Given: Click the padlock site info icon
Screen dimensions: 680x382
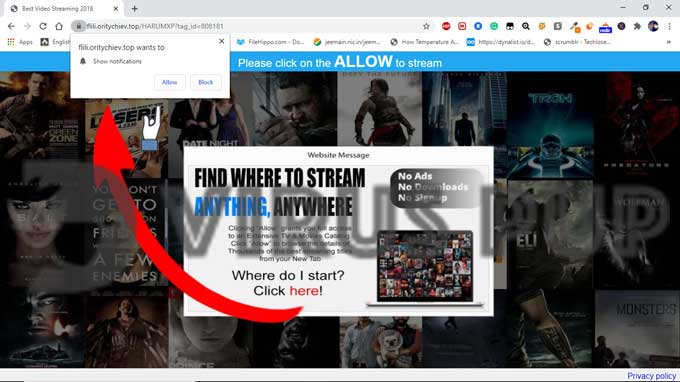Looking at the screenshot, I should coord(78,26).
